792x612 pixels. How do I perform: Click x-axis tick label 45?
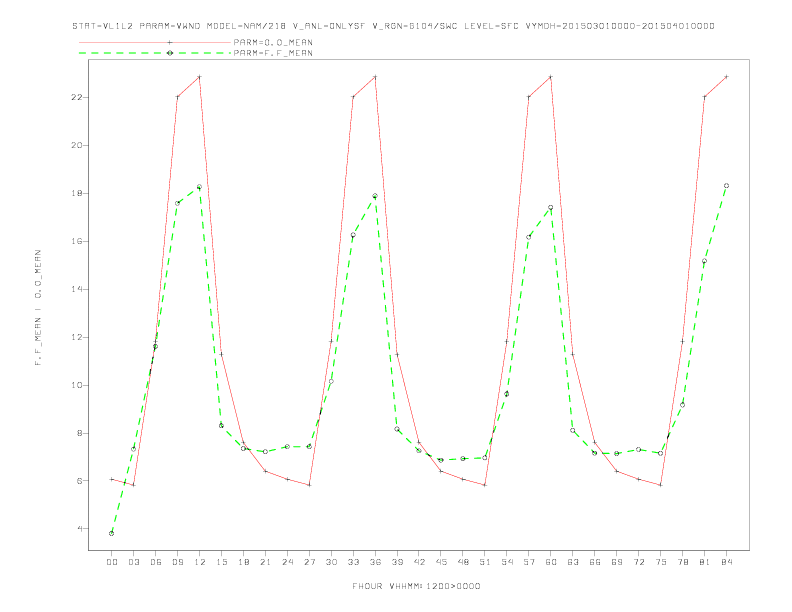pyautogui.click(x=441, y=562)
